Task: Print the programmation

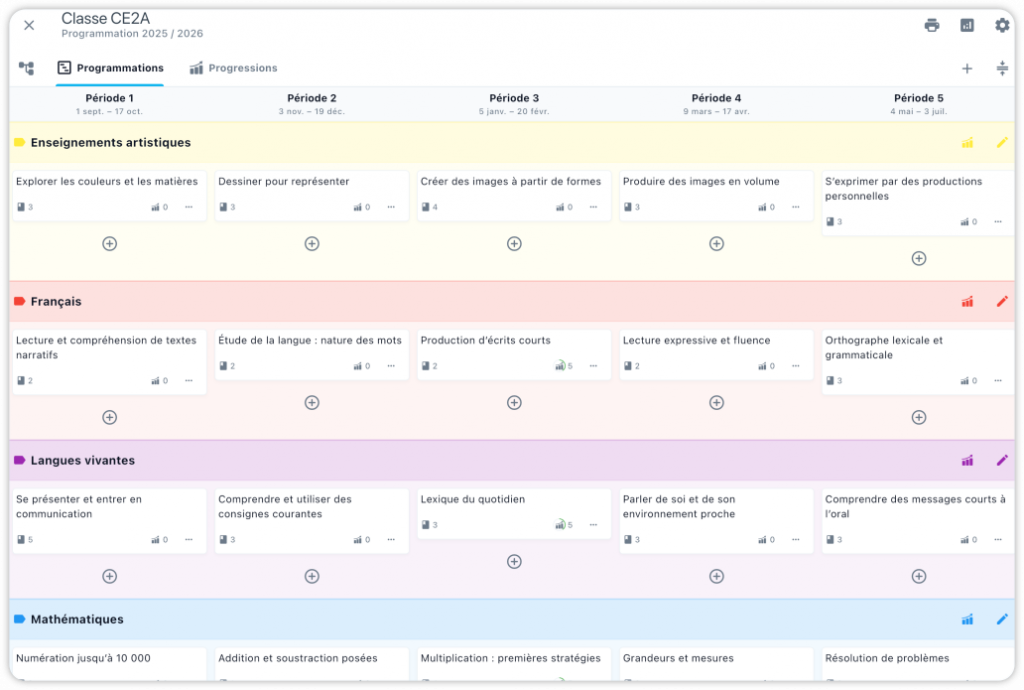Action: coord(932,25)
